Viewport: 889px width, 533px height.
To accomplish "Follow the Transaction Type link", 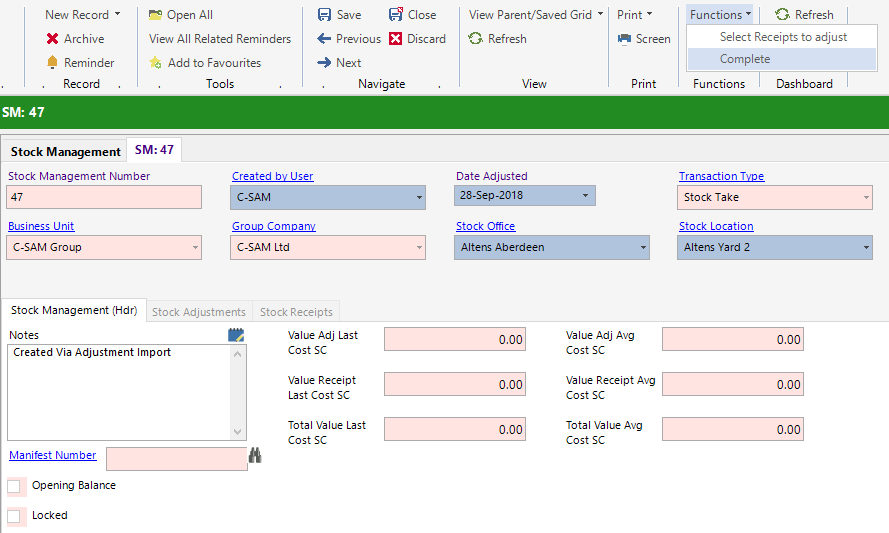I will click(721, 176).
